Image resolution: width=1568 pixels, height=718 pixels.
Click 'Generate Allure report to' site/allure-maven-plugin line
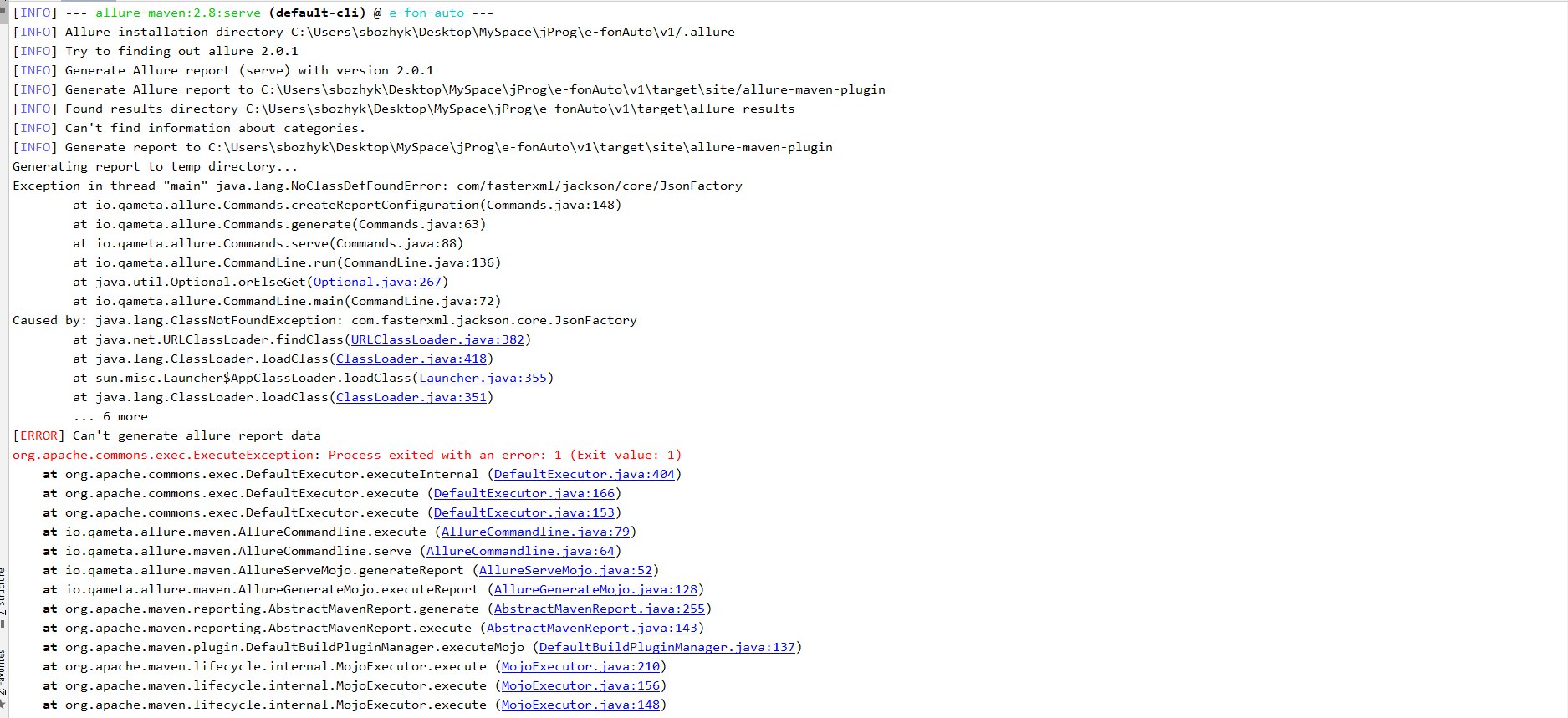(x=449, y=89)
